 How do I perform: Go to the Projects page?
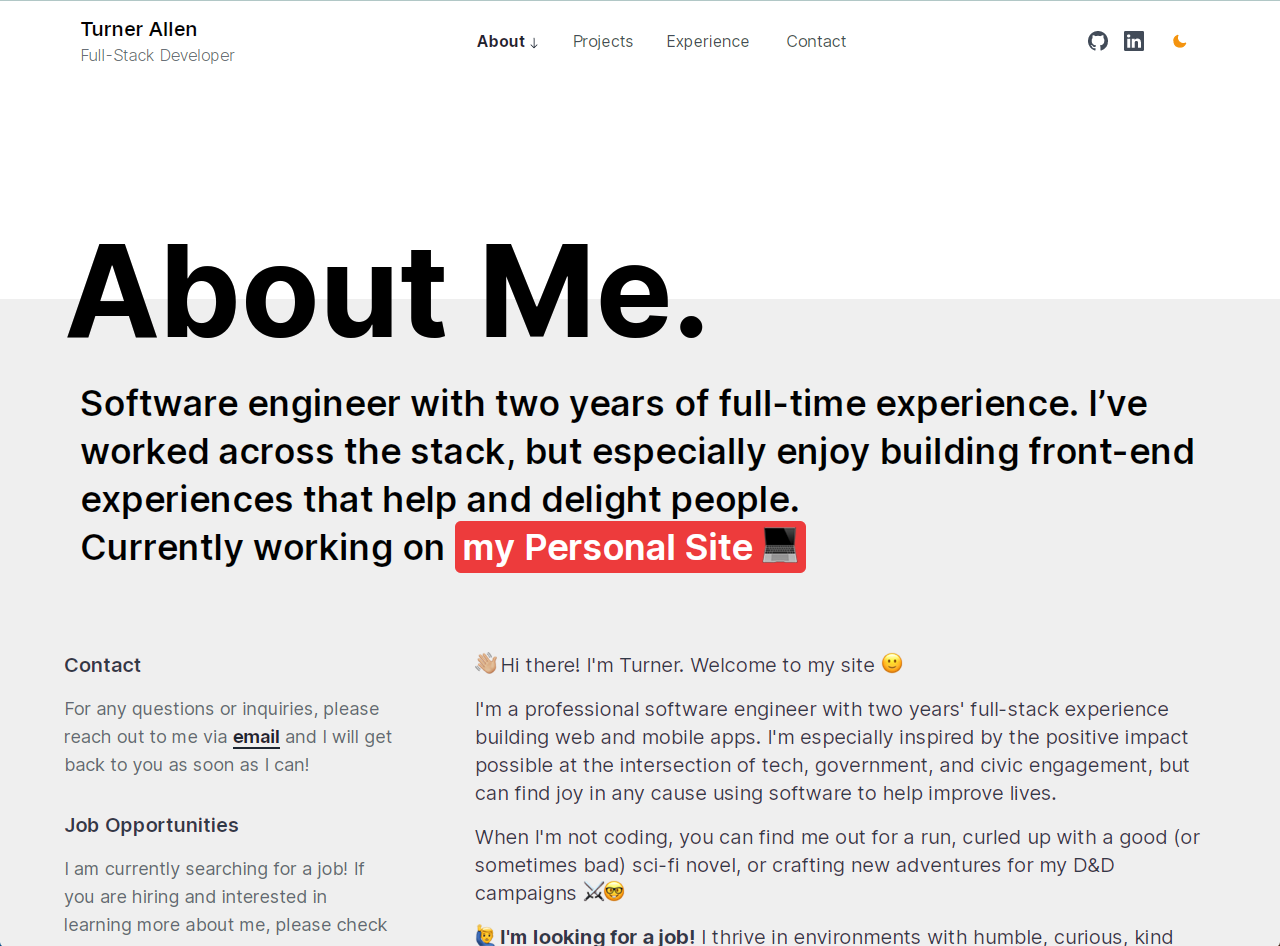pos(603,41)
